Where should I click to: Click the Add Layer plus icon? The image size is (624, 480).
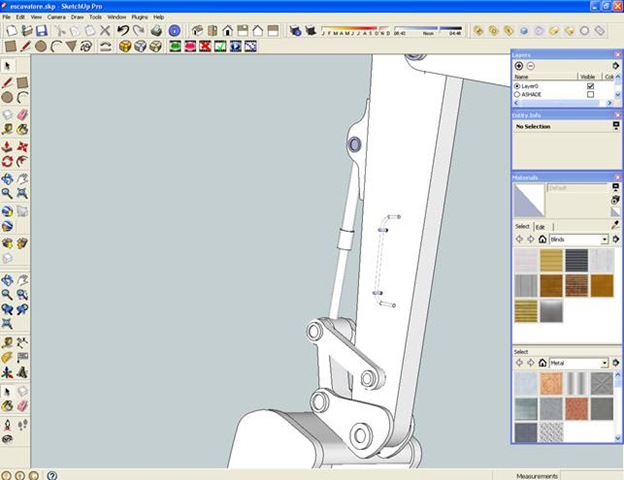519,65
